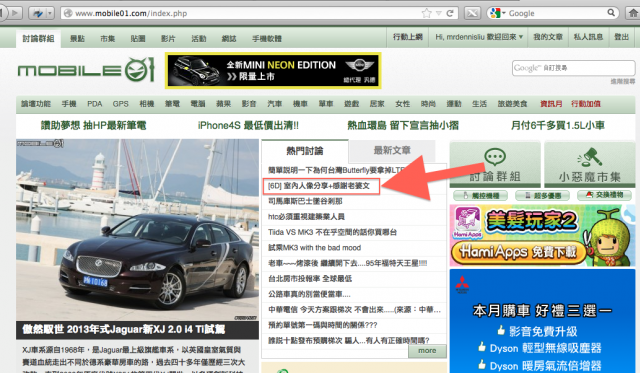Open 私人訊息 link
Image resolution: width=640 pixels, height=373 pixels.
(x=588, y=37)
